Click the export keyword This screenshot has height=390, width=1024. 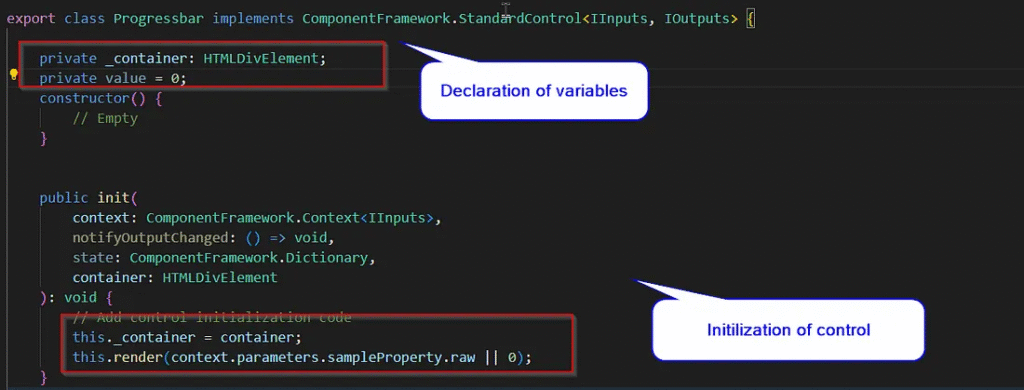click(x=31, y=19)
